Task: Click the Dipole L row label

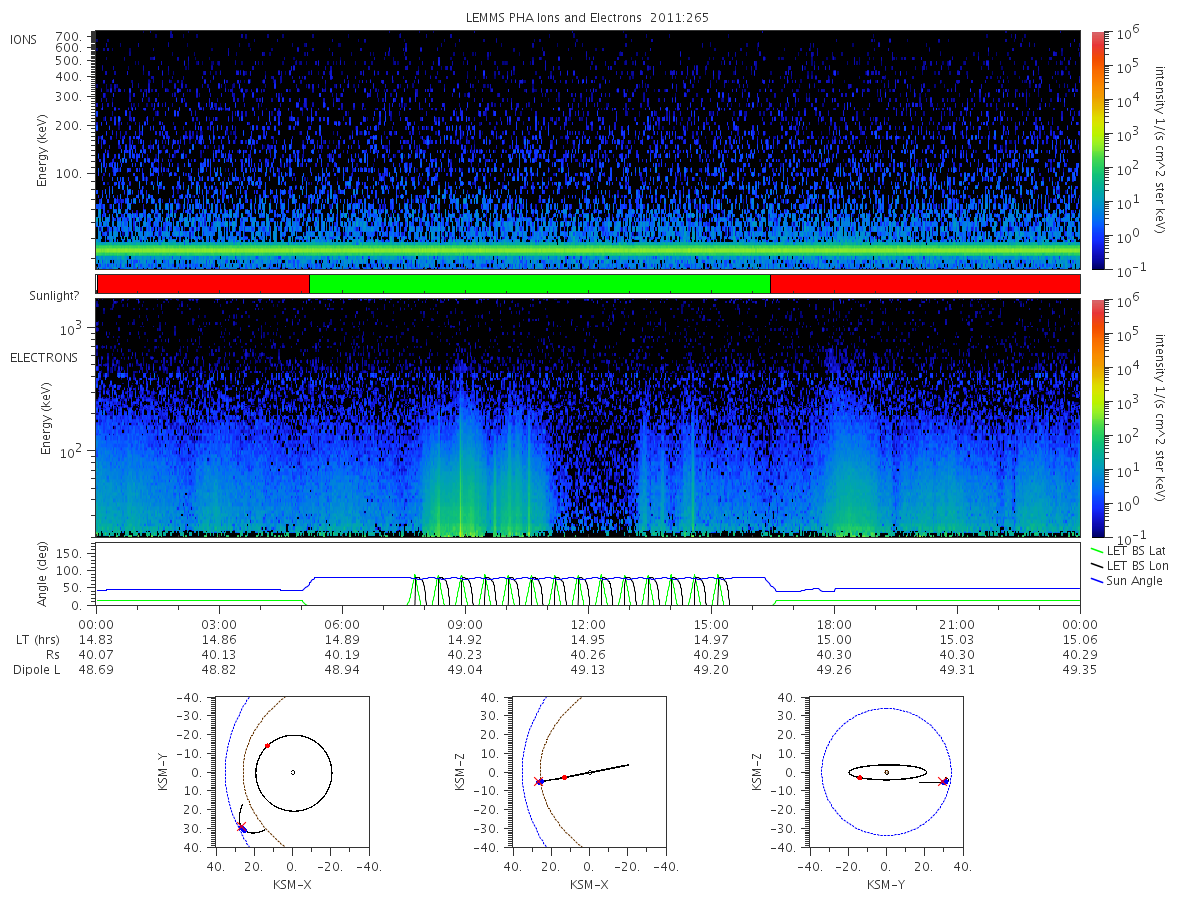Action: [x=36, y=670]
